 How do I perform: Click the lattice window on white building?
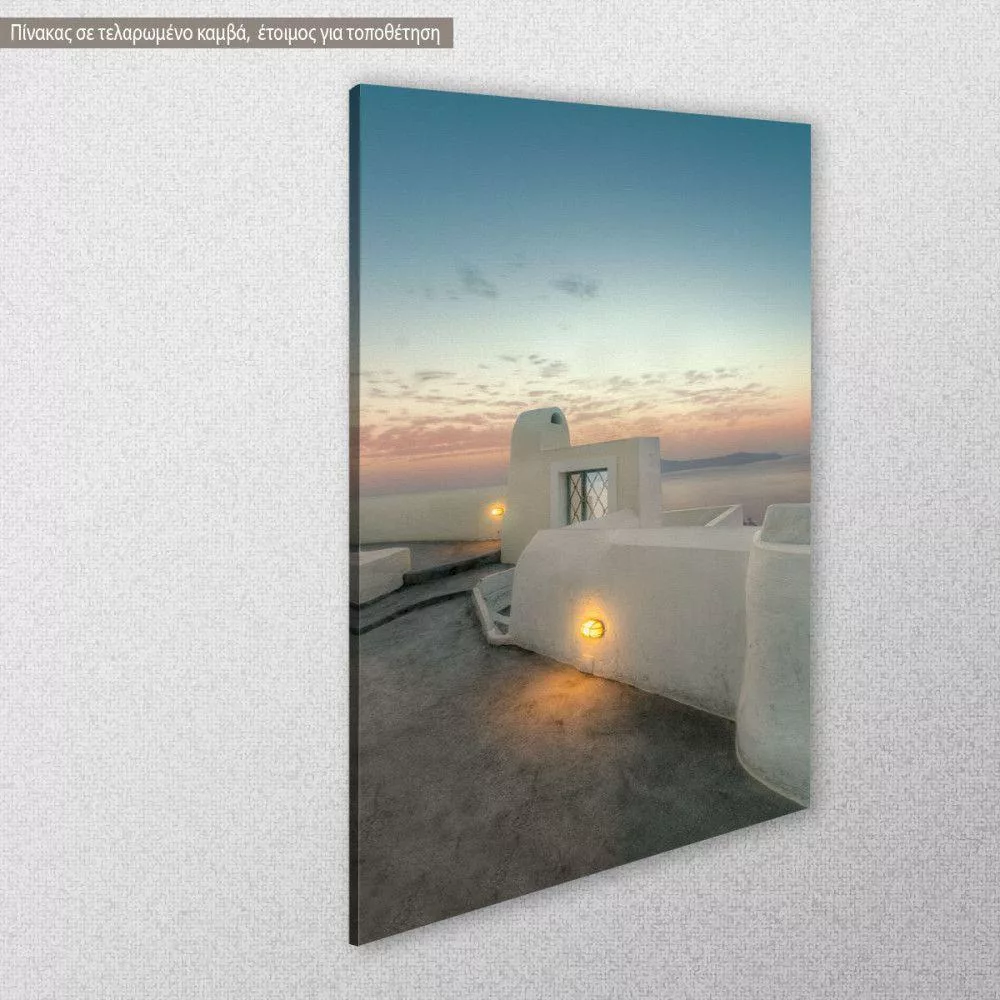click(x=587, y=496)
